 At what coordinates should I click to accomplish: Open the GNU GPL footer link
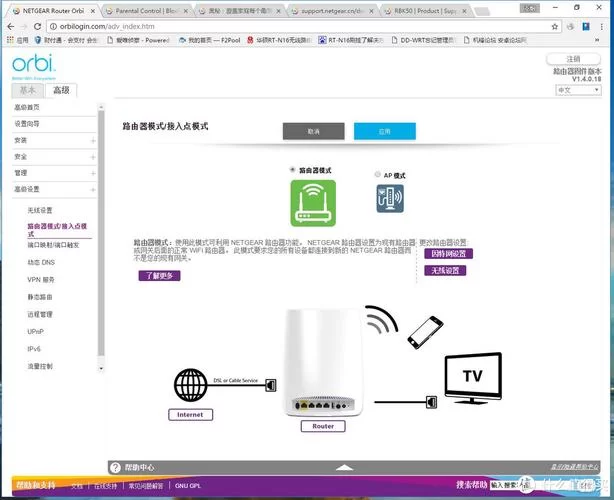[x=188, y=486]
